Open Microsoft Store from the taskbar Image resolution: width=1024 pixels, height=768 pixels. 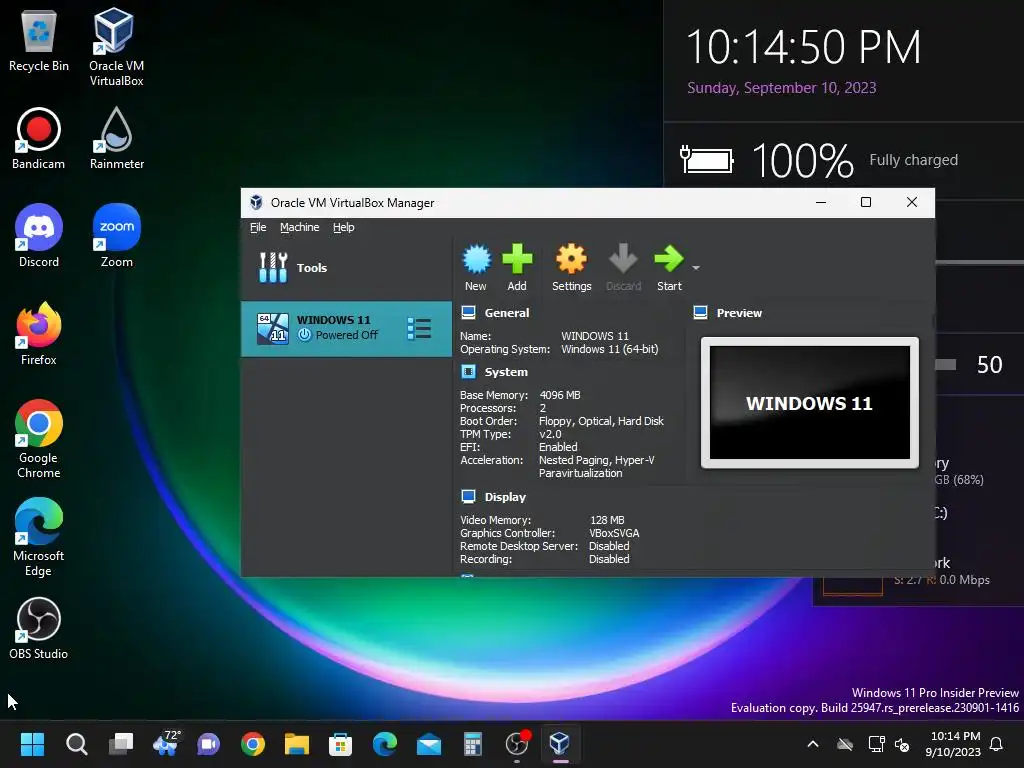340,744
